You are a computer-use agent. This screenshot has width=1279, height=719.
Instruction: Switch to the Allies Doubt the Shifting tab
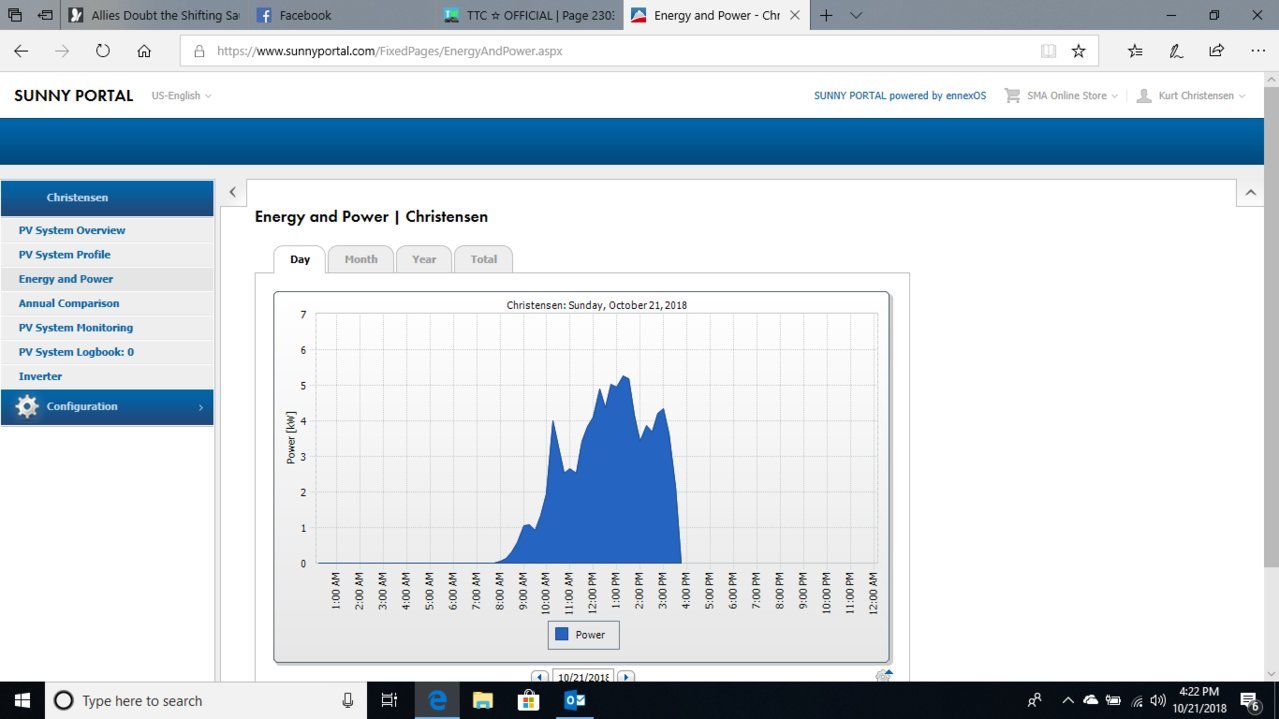click(x=154, y=15)
